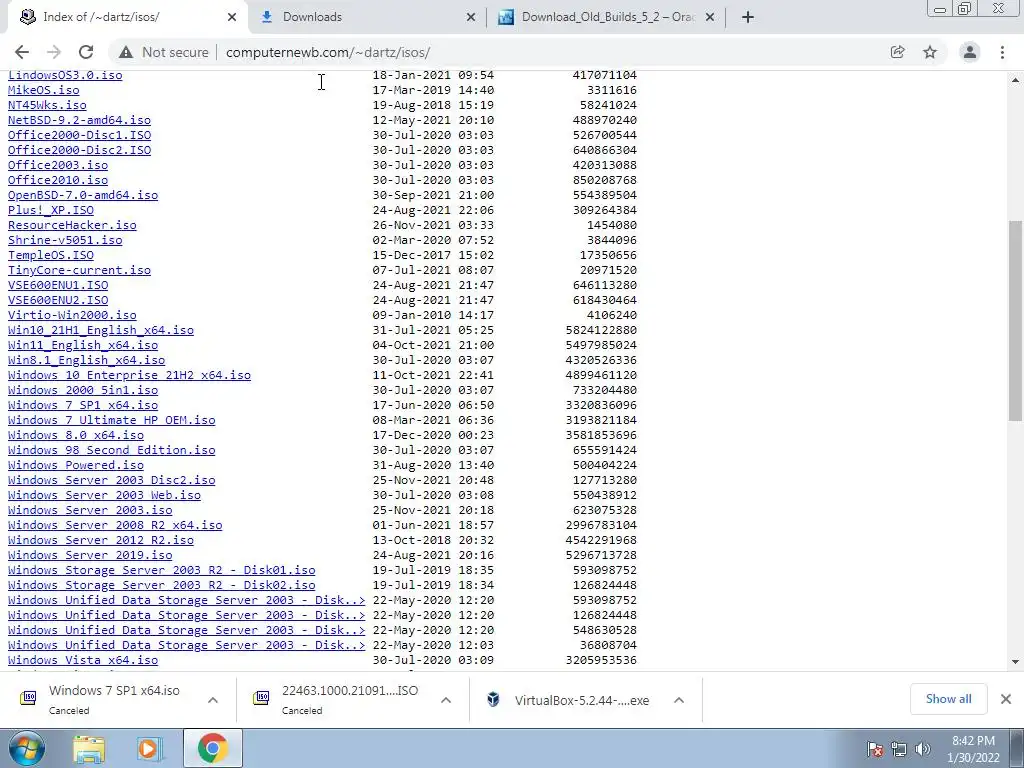Click the VSE600ENU1.ISO link
The height and width of the screenshot is (768, 1024).
[x=58, y=285]
